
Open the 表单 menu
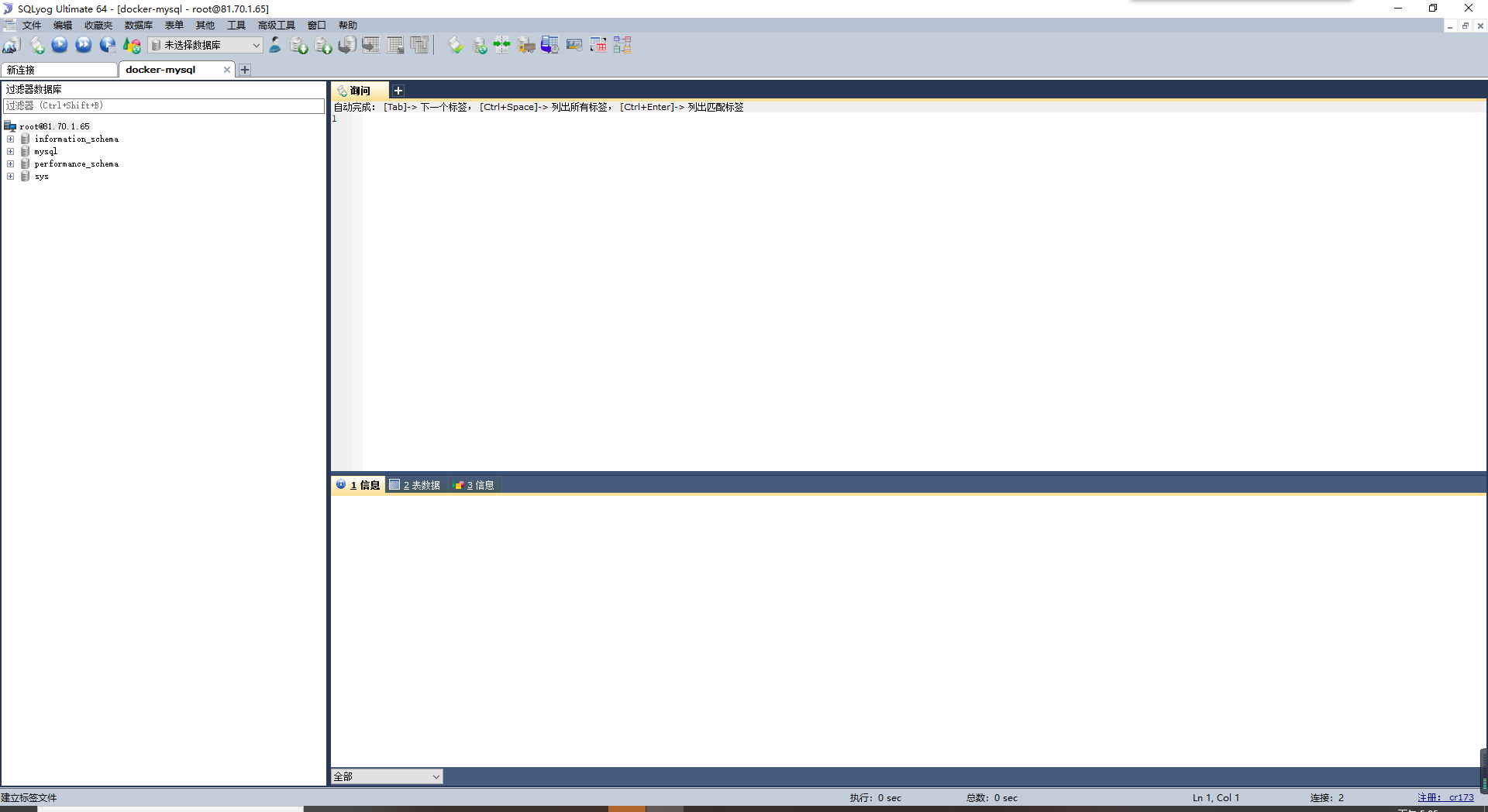pyautogui.click(x=174, y=26)
